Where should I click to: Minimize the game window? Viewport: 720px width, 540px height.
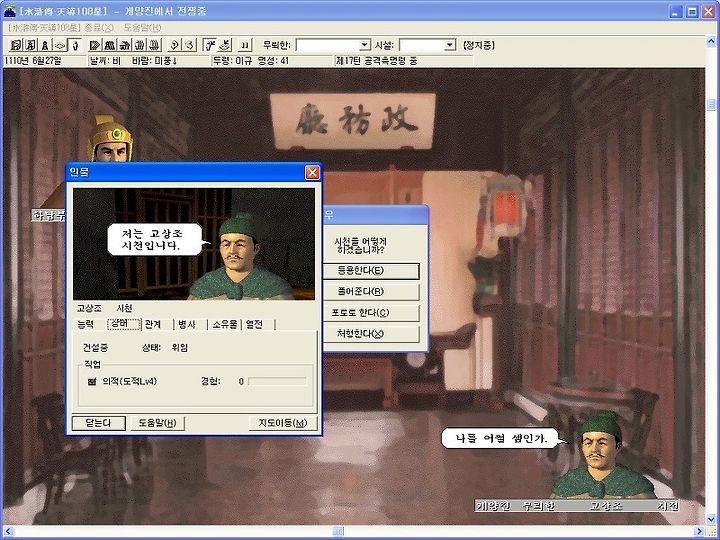tap(675, 12)
